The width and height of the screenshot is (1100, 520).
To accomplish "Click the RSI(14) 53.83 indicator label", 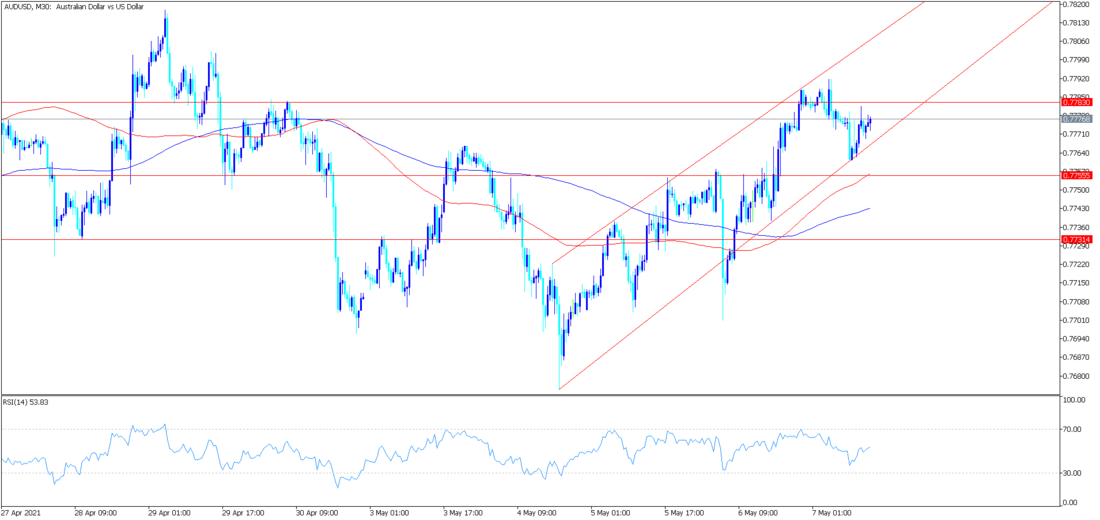I will [24, 402].
